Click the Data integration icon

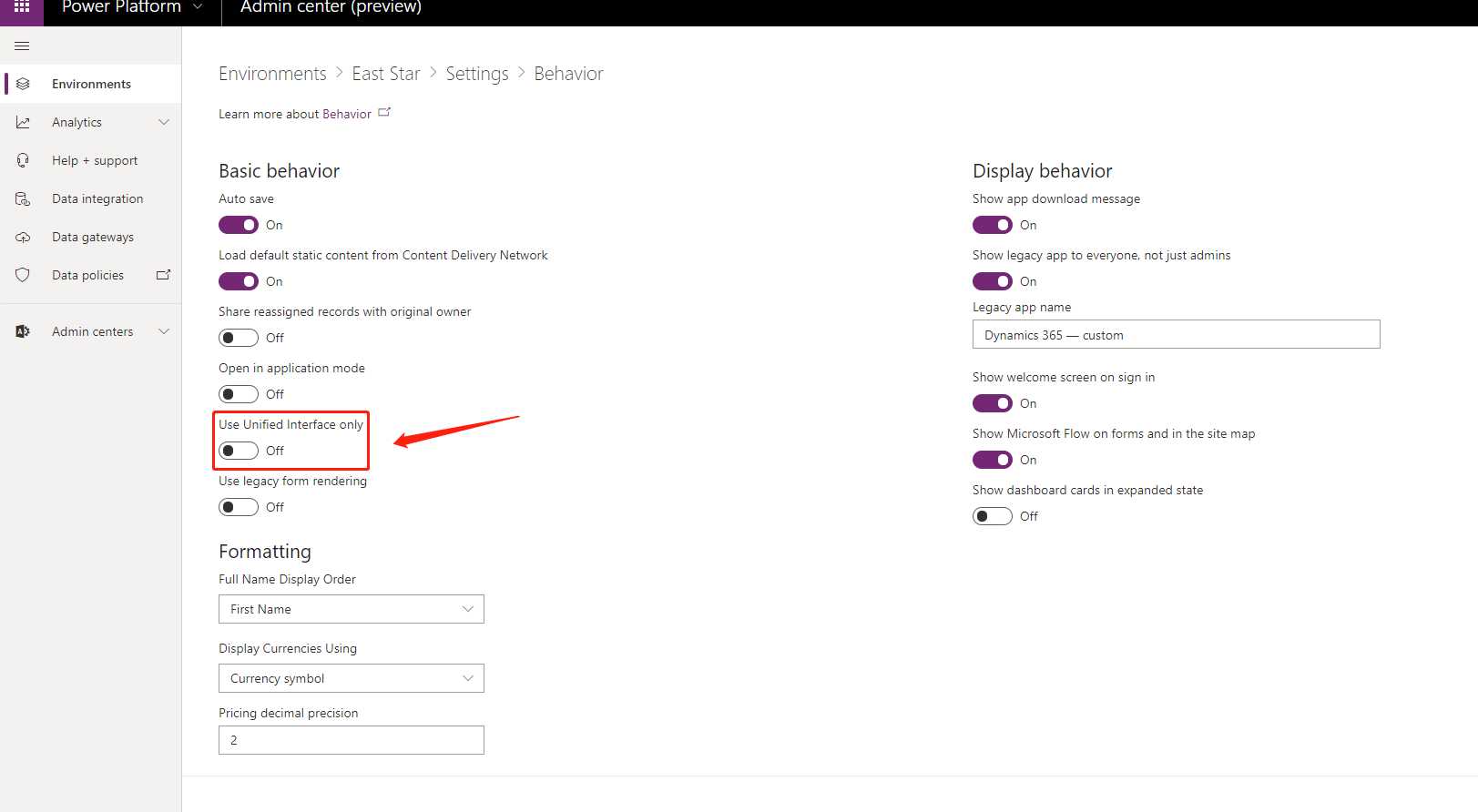pyautogui.click(x=23, y=198)
